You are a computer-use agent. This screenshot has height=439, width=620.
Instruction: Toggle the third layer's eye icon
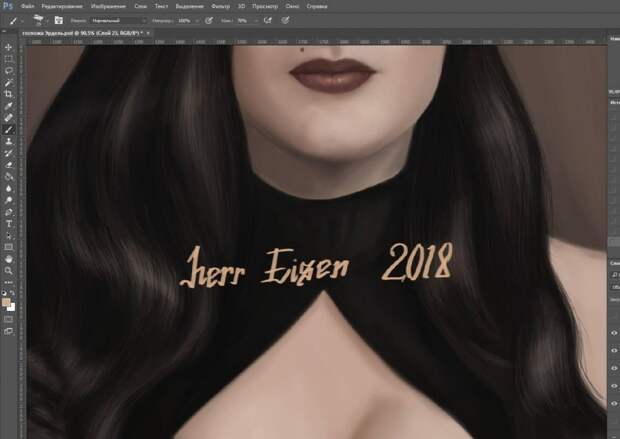[614, 368]
